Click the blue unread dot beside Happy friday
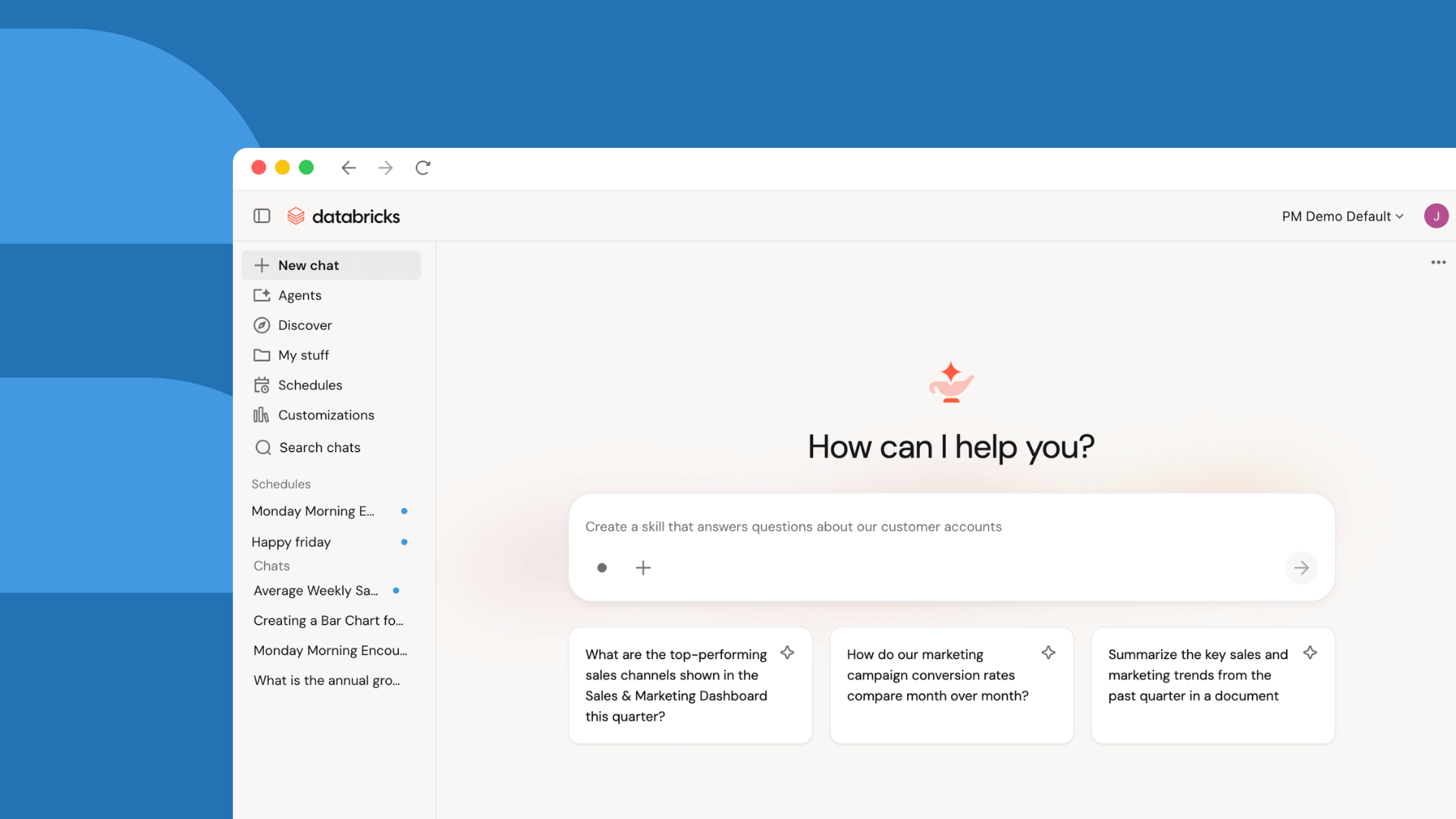The width and height of the screenshot is (1456, 819). 404,542
